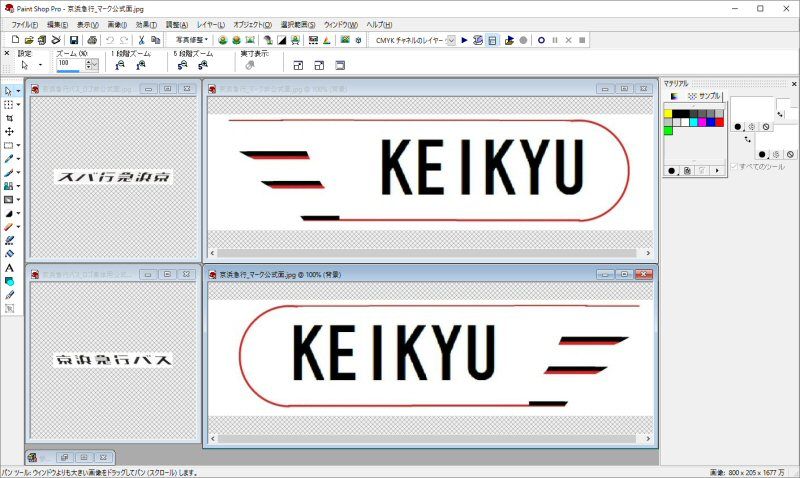Click the Copy icon in toolbar
This screenshot has height=478, width=800.
point(156,40)
